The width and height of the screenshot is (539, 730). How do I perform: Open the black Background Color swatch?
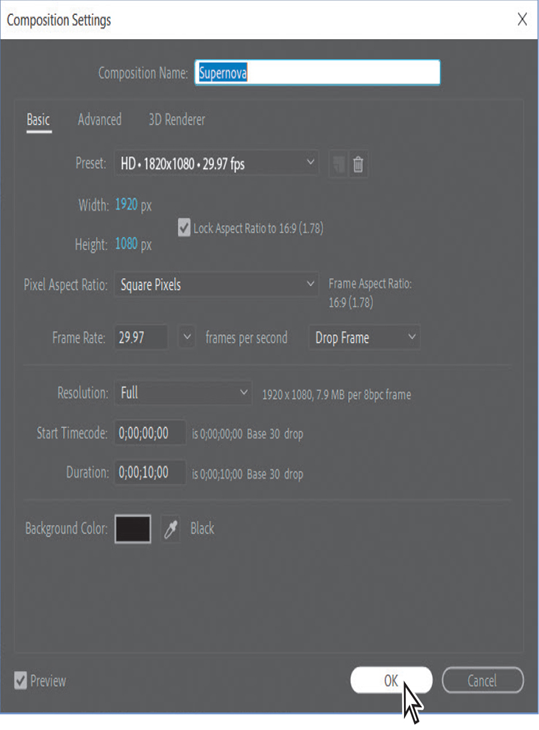133,529
